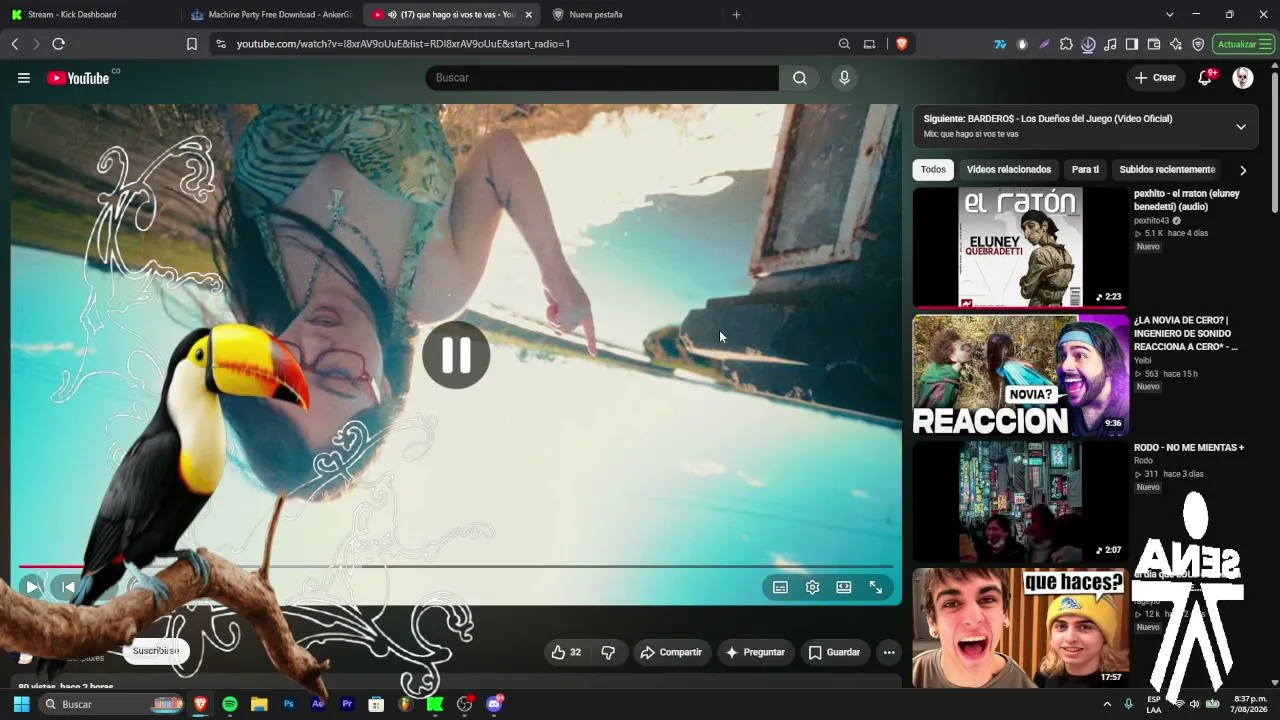Viewport: 1280px width, 720px height.
Task: Seek using the video progress bar
Action: click(x=456, y=567)
